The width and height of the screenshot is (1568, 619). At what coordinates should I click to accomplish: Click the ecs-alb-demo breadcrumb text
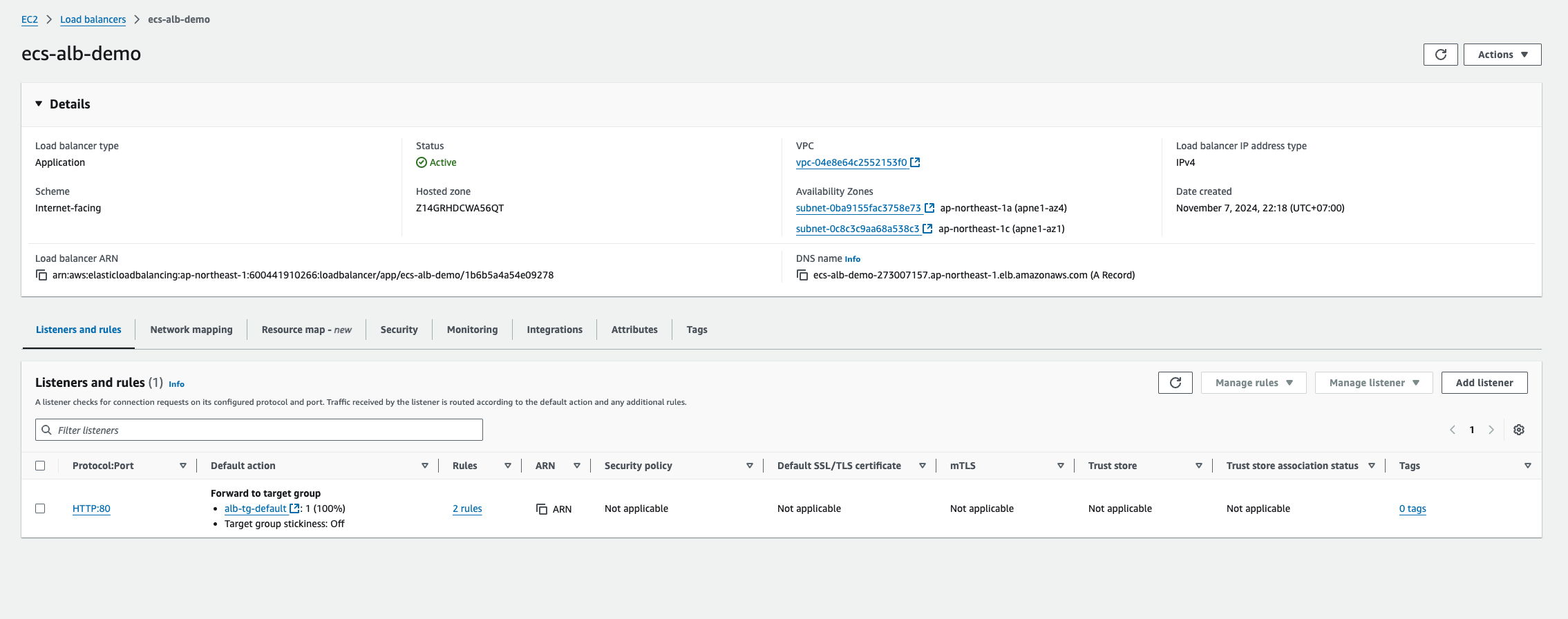179,19
